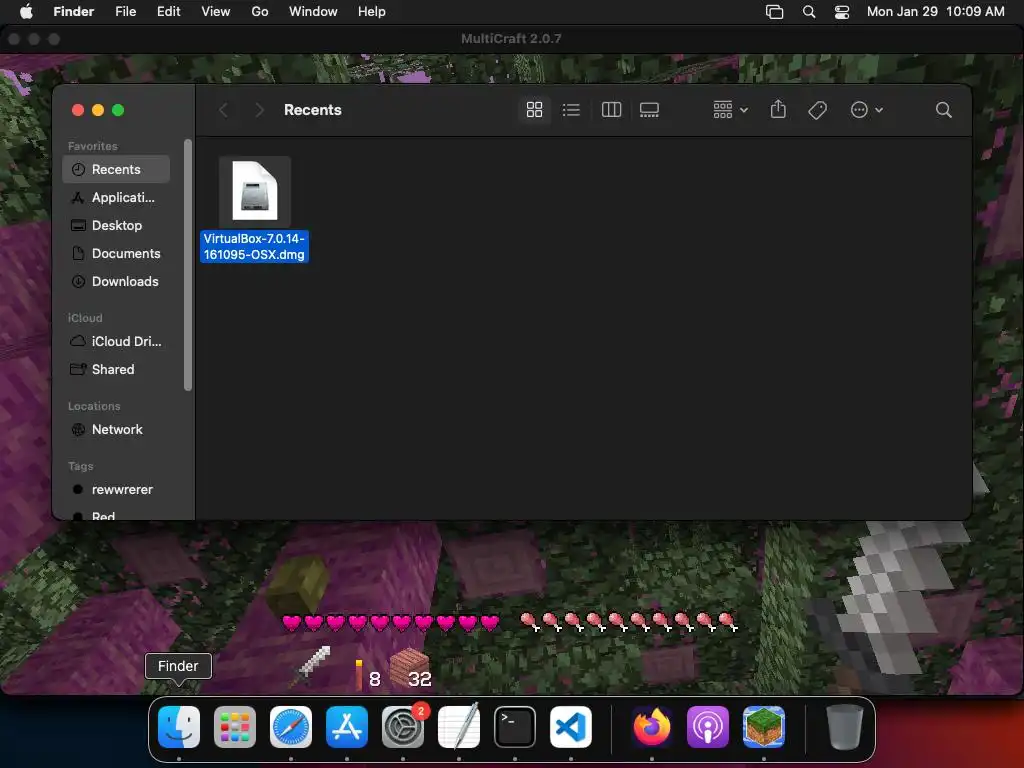Open Launchpad from the Dock

pos(234,727)
